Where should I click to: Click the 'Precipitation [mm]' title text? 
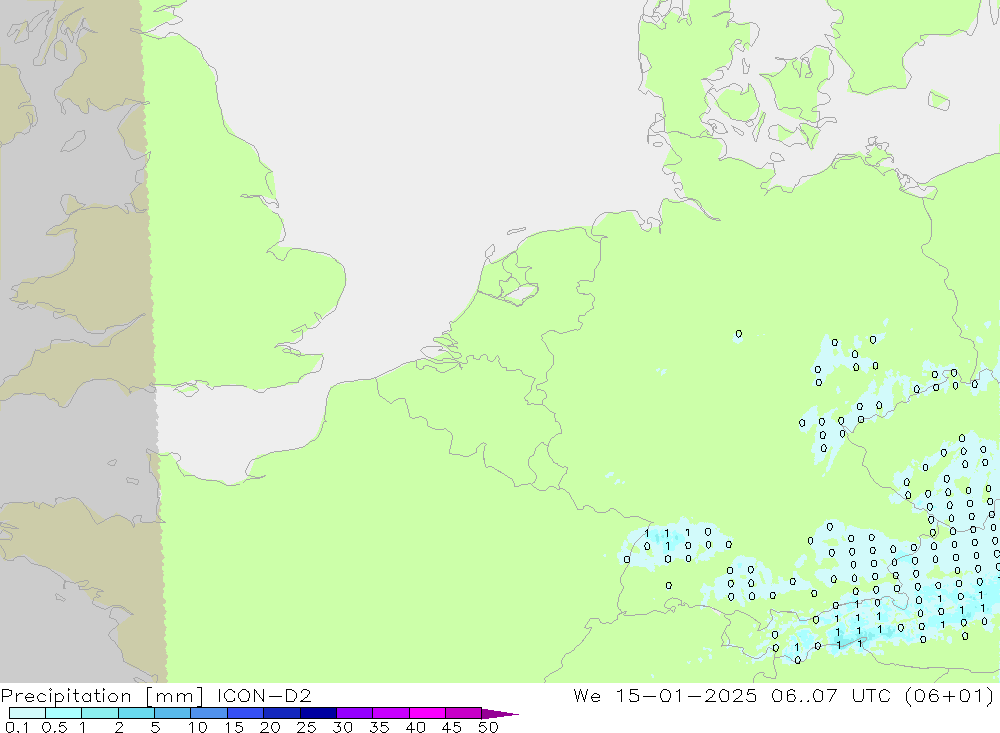(102, 695)
